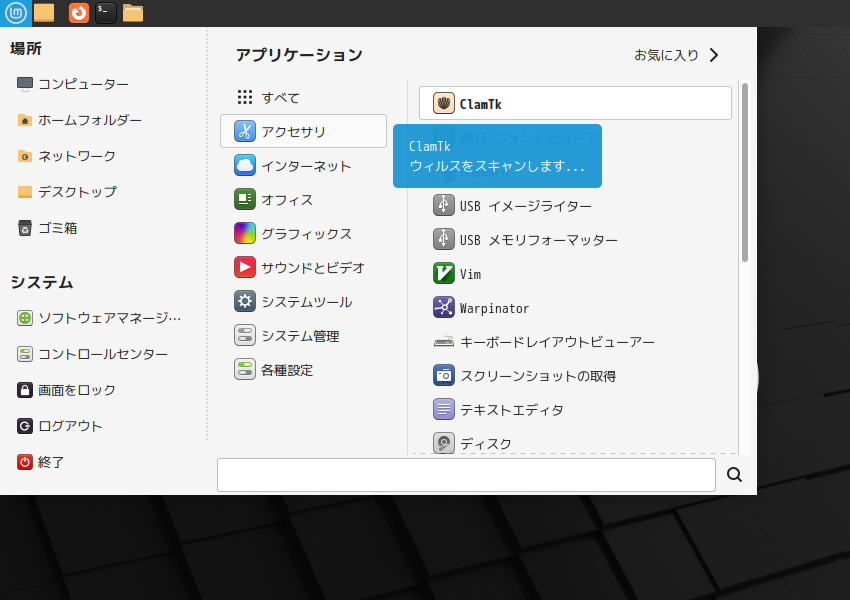Click the application list scrollbar
This screenshot has height=600, width=850.
[745, 172]
